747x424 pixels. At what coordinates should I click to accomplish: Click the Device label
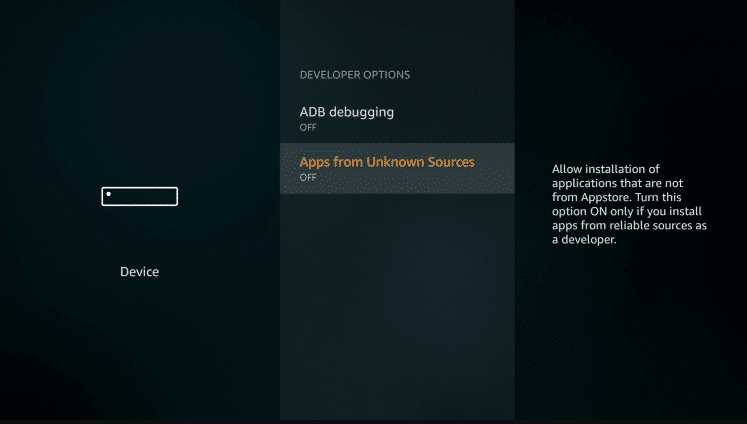pos(140,272)
